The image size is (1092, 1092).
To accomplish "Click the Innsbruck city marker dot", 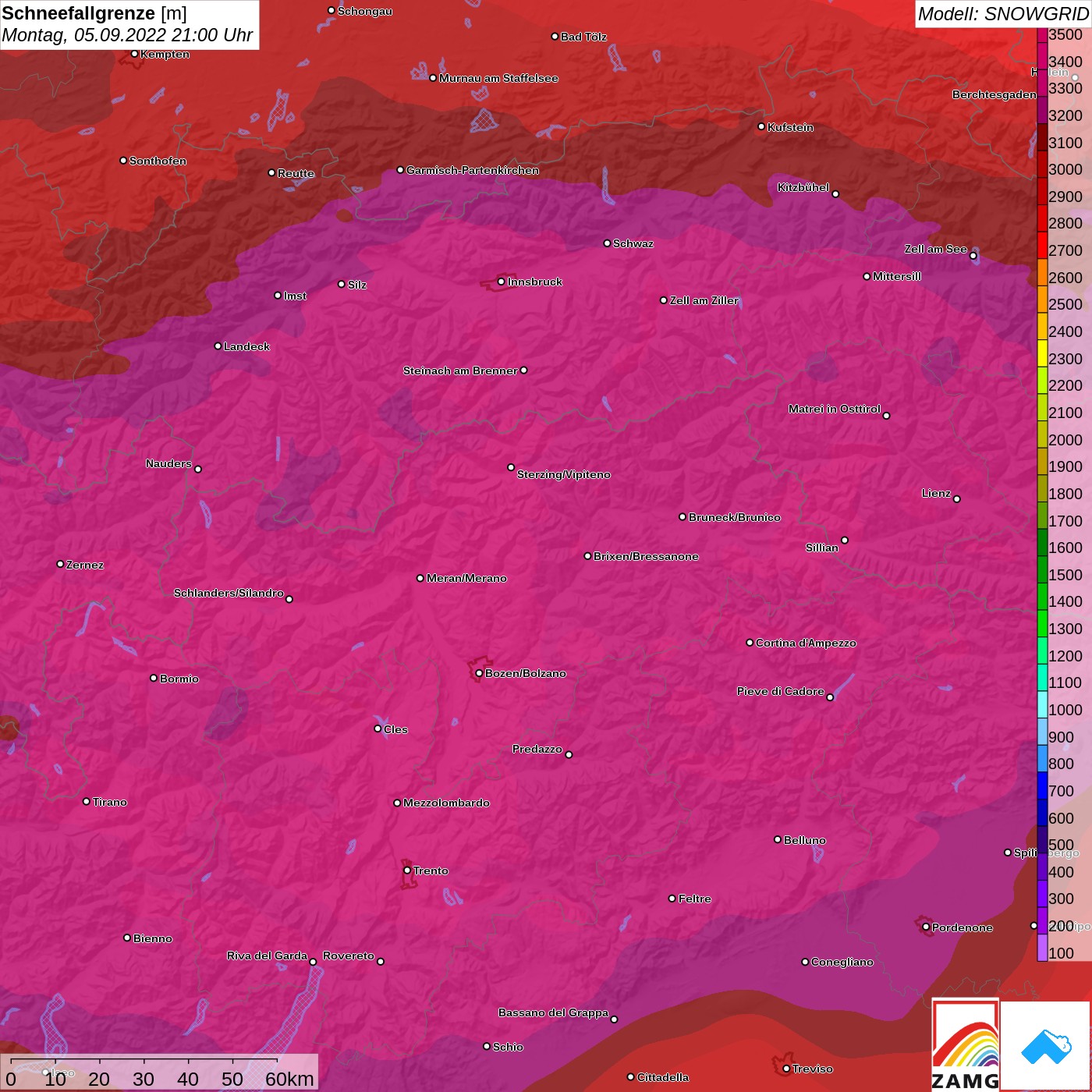I will 501,282.
